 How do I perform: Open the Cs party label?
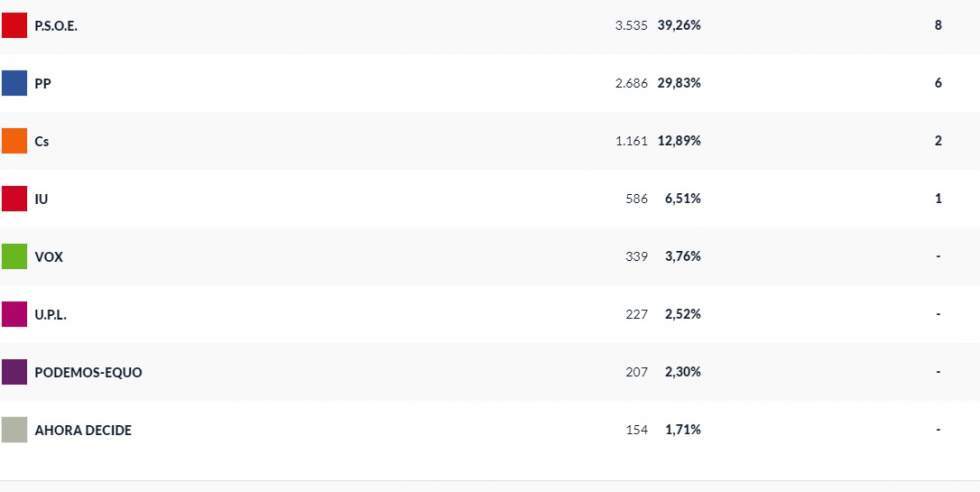click(x=42, y=142)
